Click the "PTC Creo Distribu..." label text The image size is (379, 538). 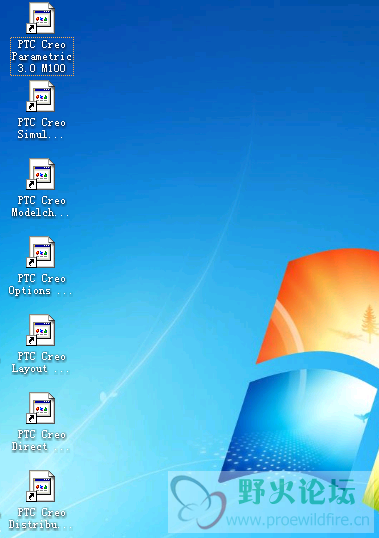(x=40, y=518)
